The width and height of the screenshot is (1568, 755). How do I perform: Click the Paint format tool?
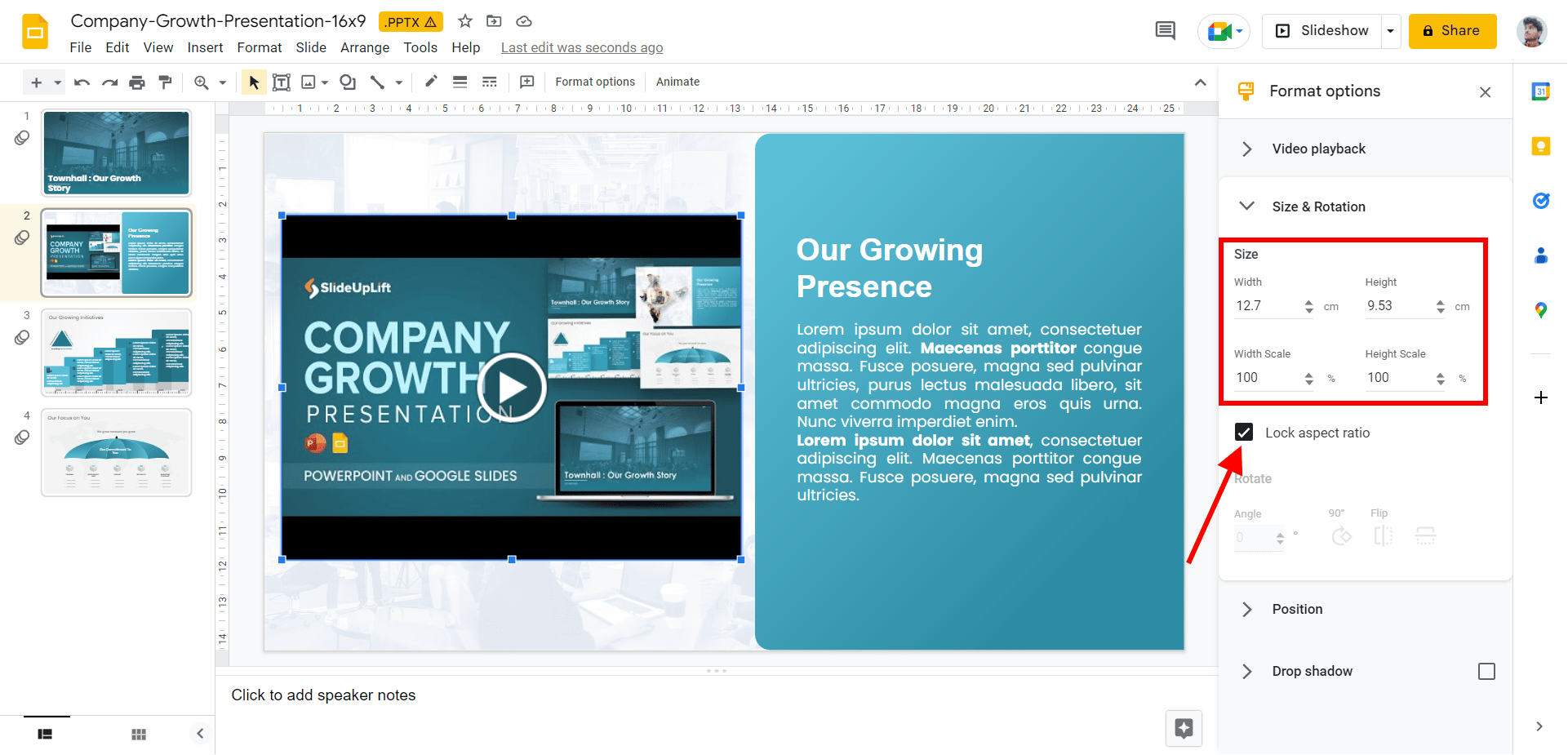coord(166,82)
